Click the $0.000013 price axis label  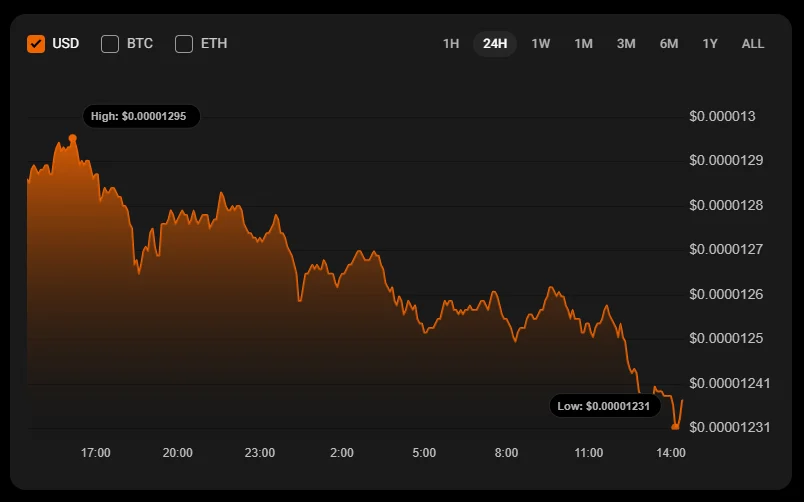coord(723,117)
